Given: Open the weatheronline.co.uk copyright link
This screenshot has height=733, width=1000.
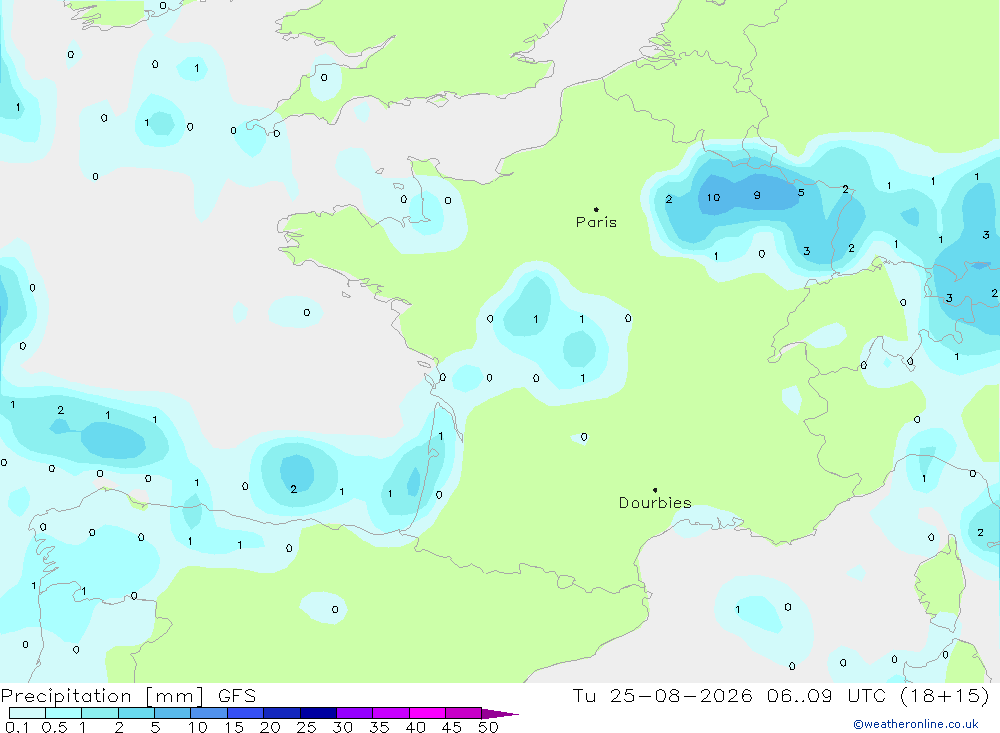Looking at the screenshot, I should coord(916,724).
